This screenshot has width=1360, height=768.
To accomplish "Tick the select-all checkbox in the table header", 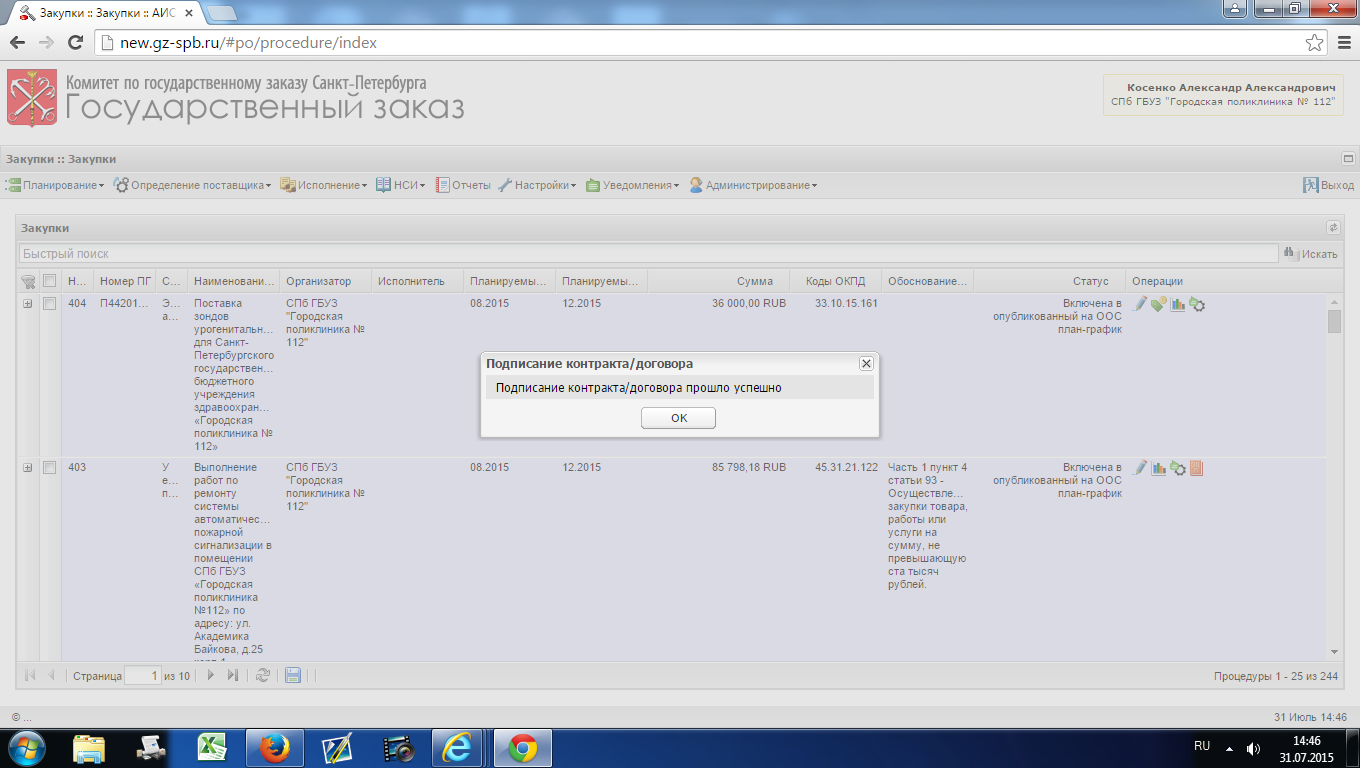I will (49, 281).
